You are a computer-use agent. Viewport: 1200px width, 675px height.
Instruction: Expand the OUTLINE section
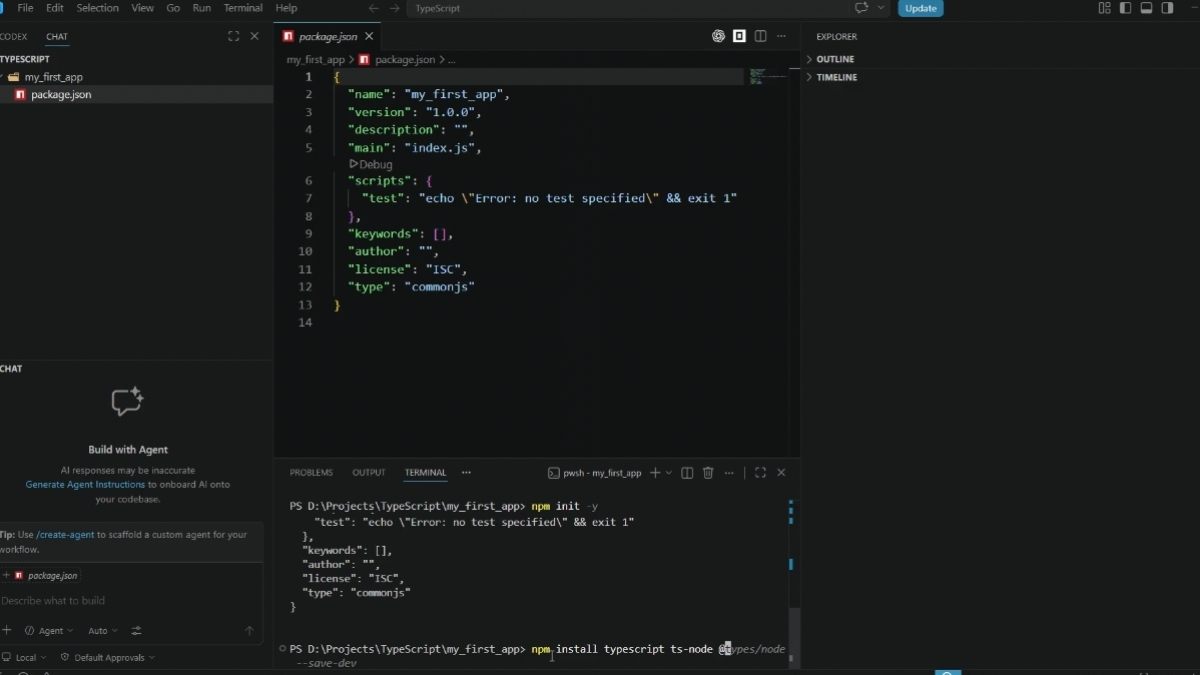pyautogui.click(x=835, y=59)
